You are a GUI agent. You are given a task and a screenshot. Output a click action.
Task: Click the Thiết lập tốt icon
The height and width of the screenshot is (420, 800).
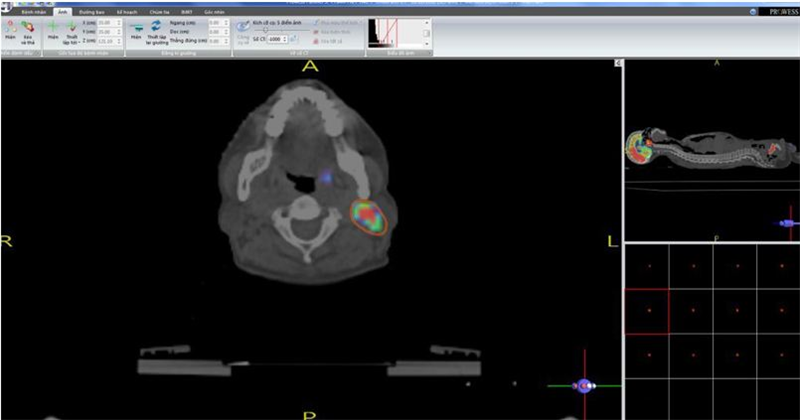coord(71,28)
